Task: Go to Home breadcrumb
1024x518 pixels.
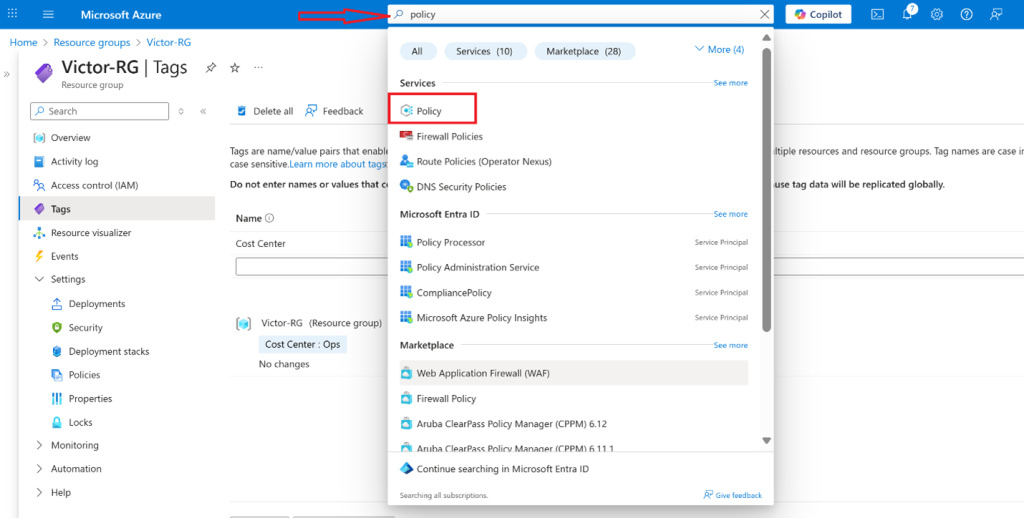Action: (x=24, y=42)
